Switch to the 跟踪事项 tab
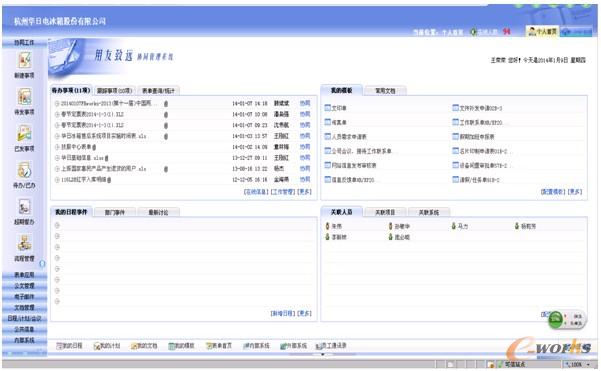The height and width of the screenshot is (371, 601). (x=114, y=91)
